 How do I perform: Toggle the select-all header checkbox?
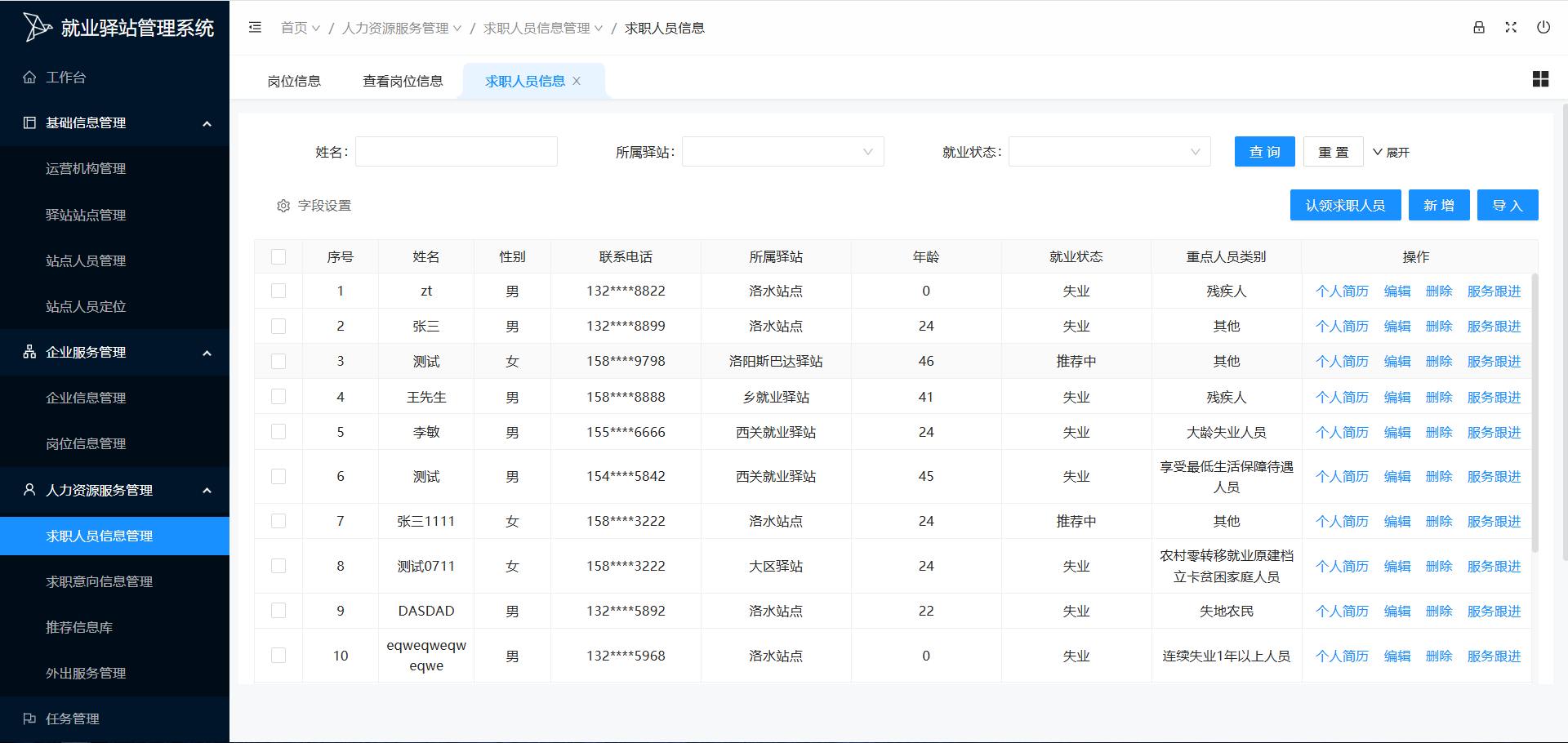point(278,257)
